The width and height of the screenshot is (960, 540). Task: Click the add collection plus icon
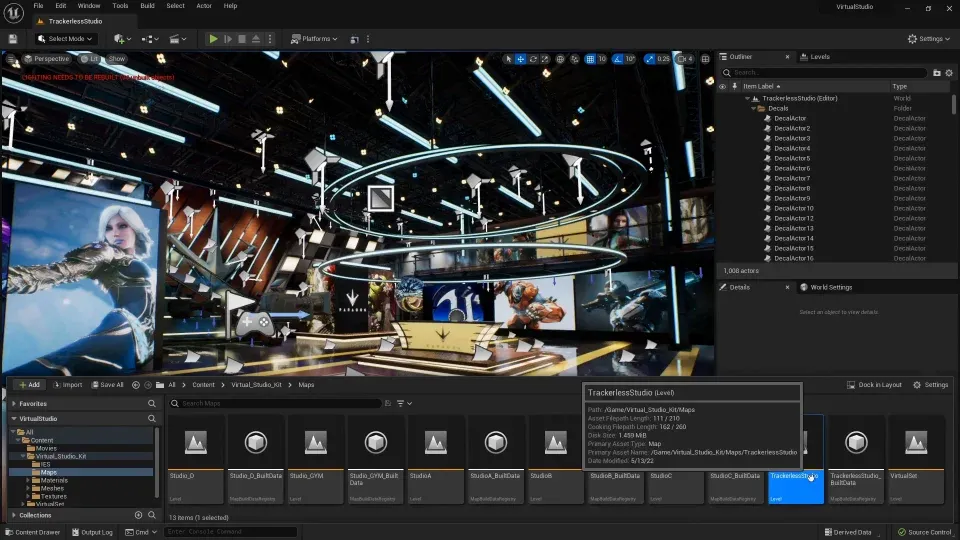point(138,515)
